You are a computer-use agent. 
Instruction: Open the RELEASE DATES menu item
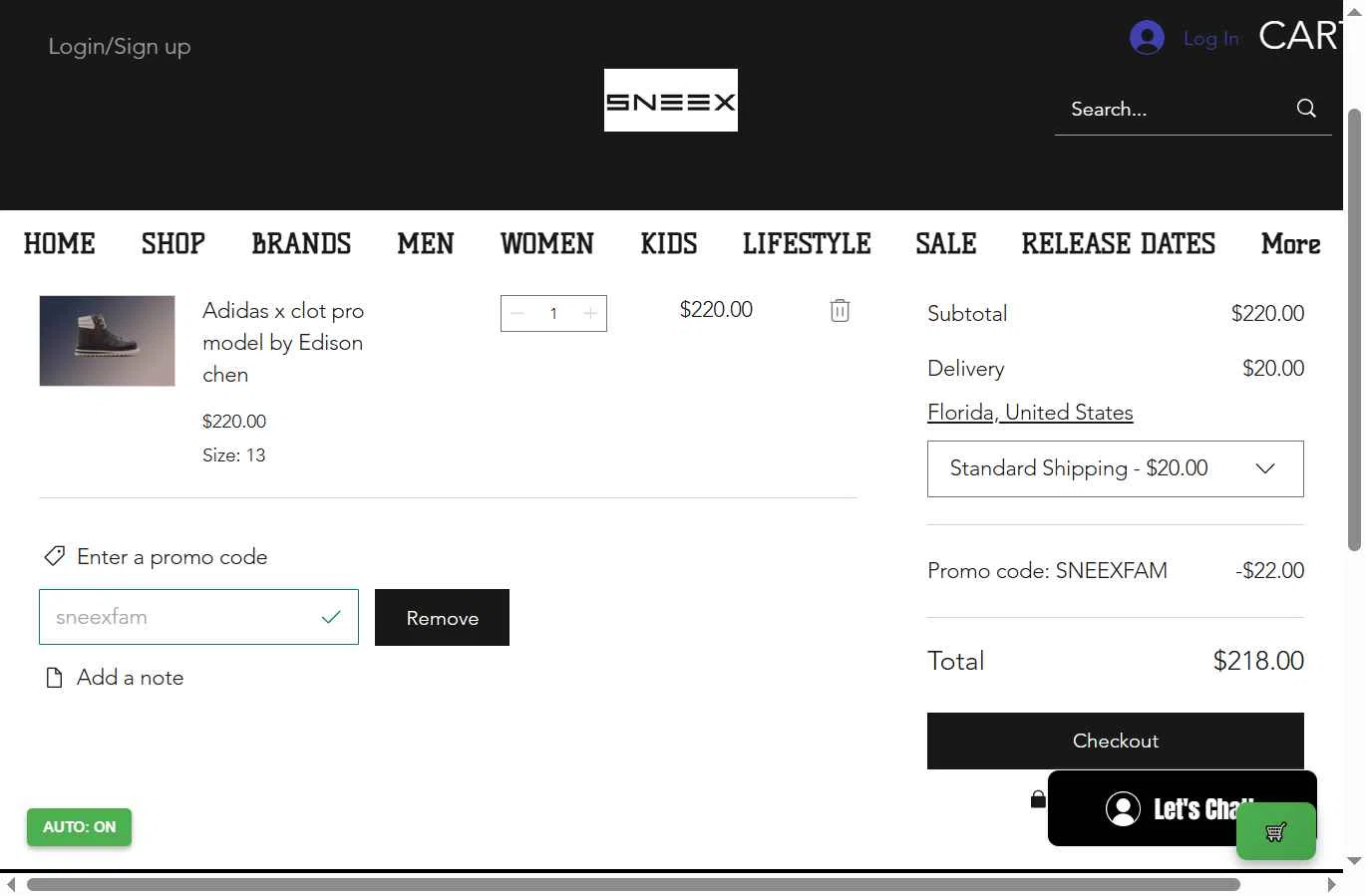pyautogui.click(x=1119, y=244)
